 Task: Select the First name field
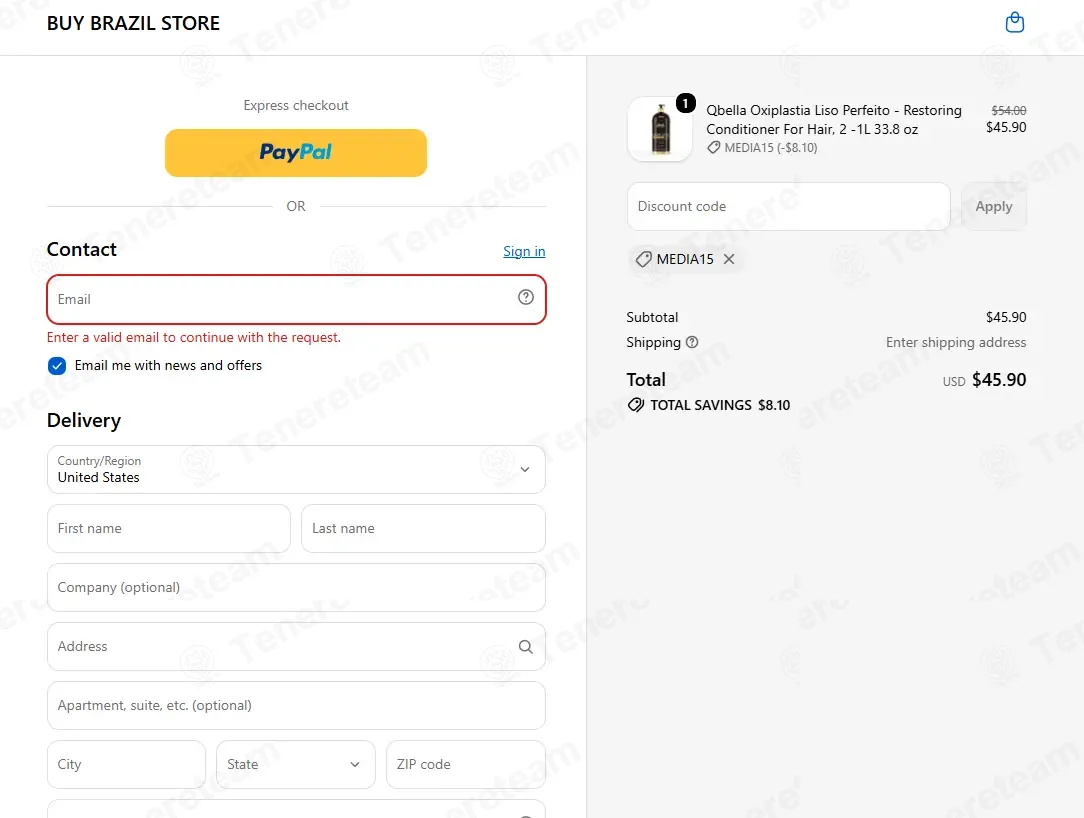click(x=169, y=528)
